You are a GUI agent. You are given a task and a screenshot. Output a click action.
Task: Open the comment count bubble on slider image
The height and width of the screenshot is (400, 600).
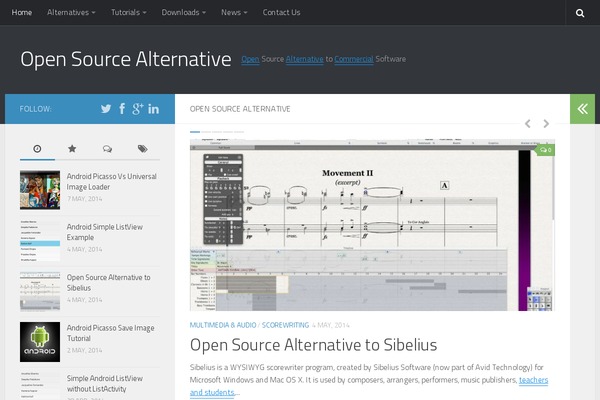tap(545, 150)
